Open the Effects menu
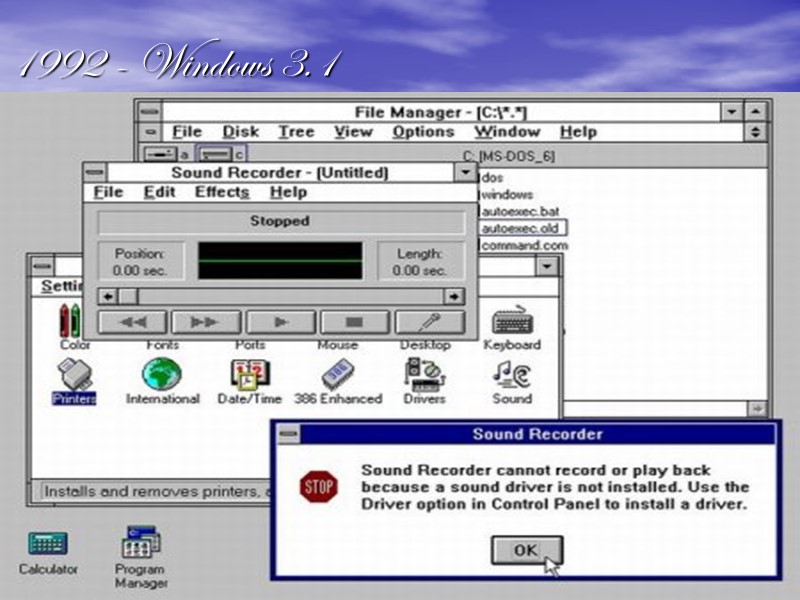Image resolution: width=800 pixels, height=600 pixels. click(x=222, y=192)
